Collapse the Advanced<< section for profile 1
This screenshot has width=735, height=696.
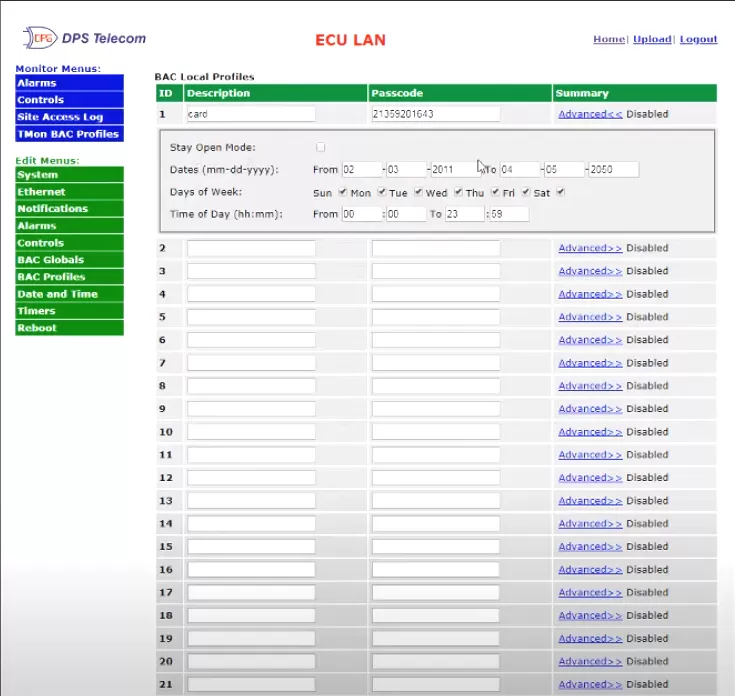click(x=590, y=114)
